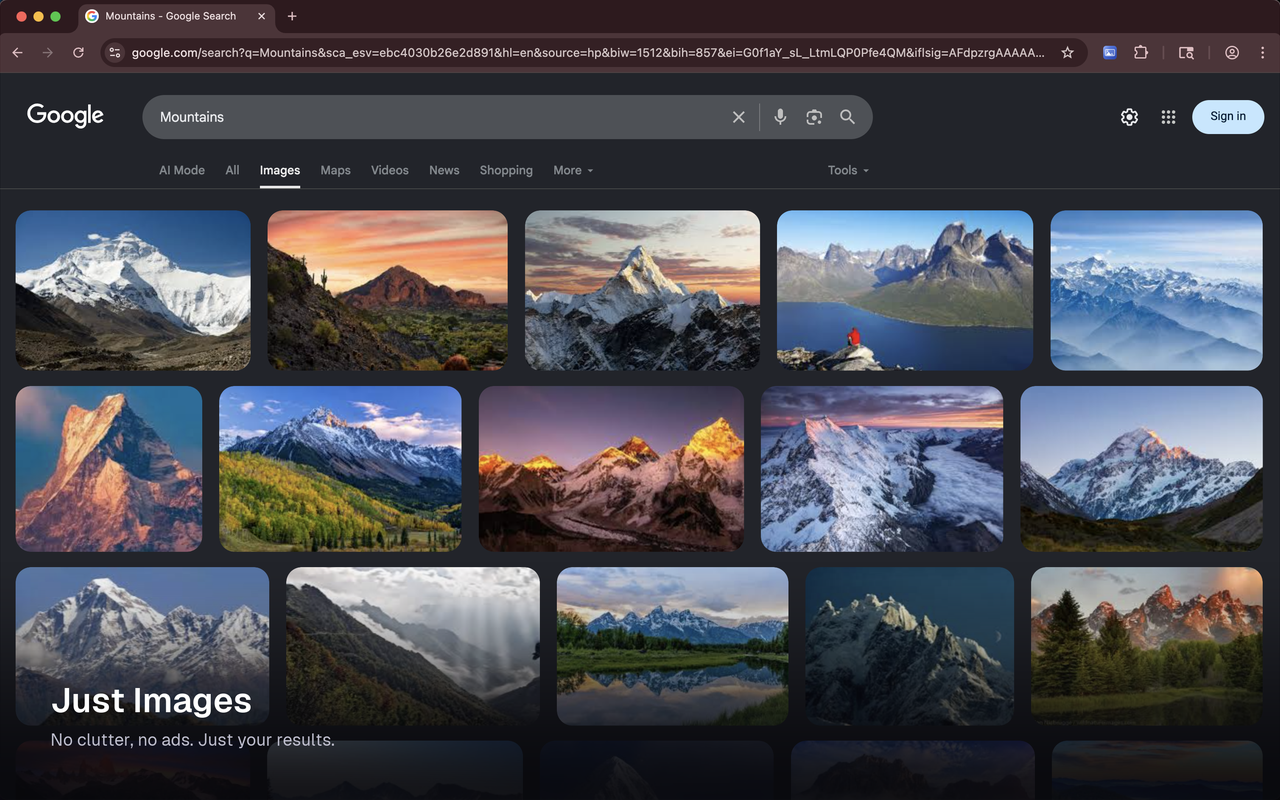Click the browser forward arrow

[48, 52]
